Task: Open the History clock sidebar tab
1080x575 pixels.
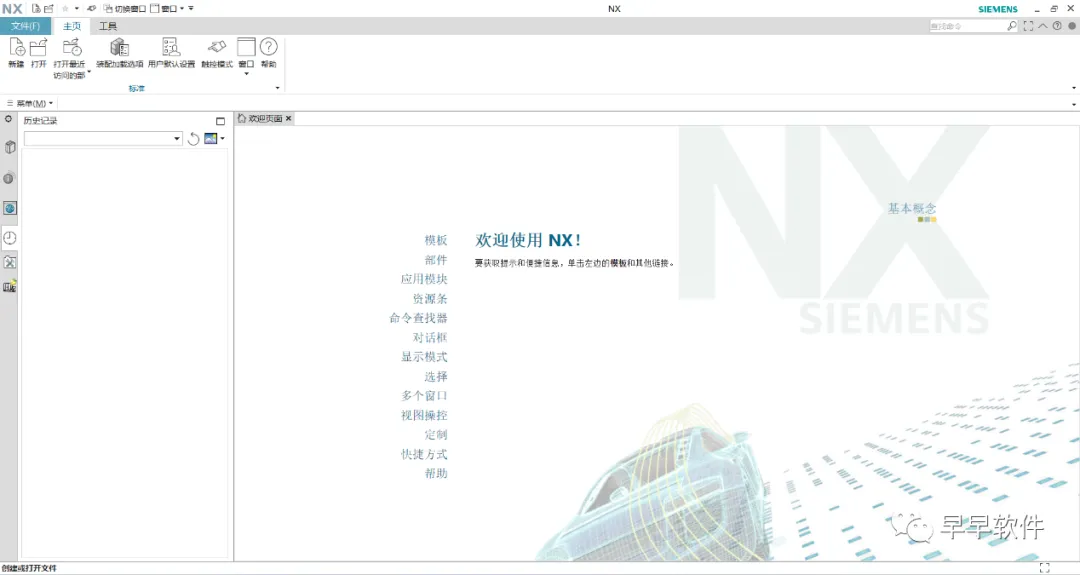Action: pyautogui.click(x=10, y=238)
